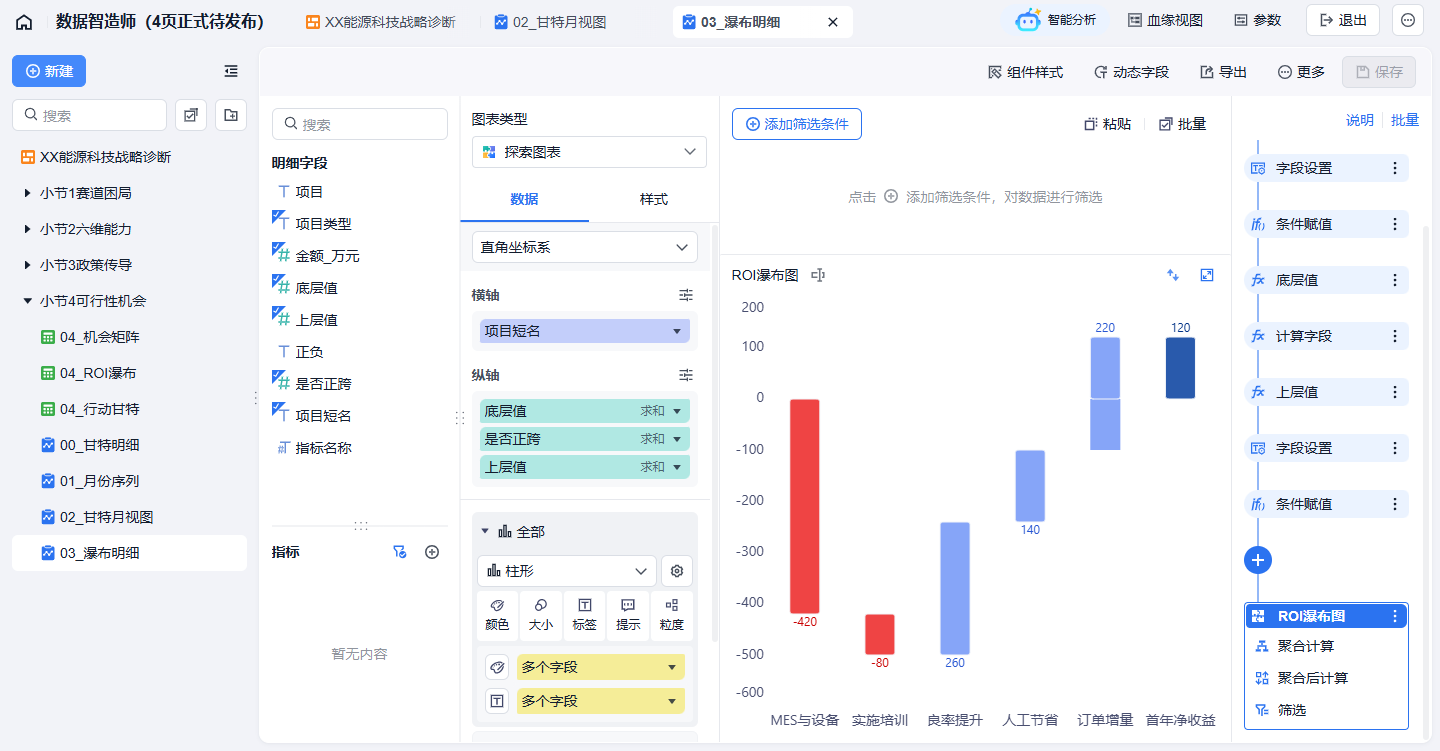Click the 说明 link

coord(1360,120)
